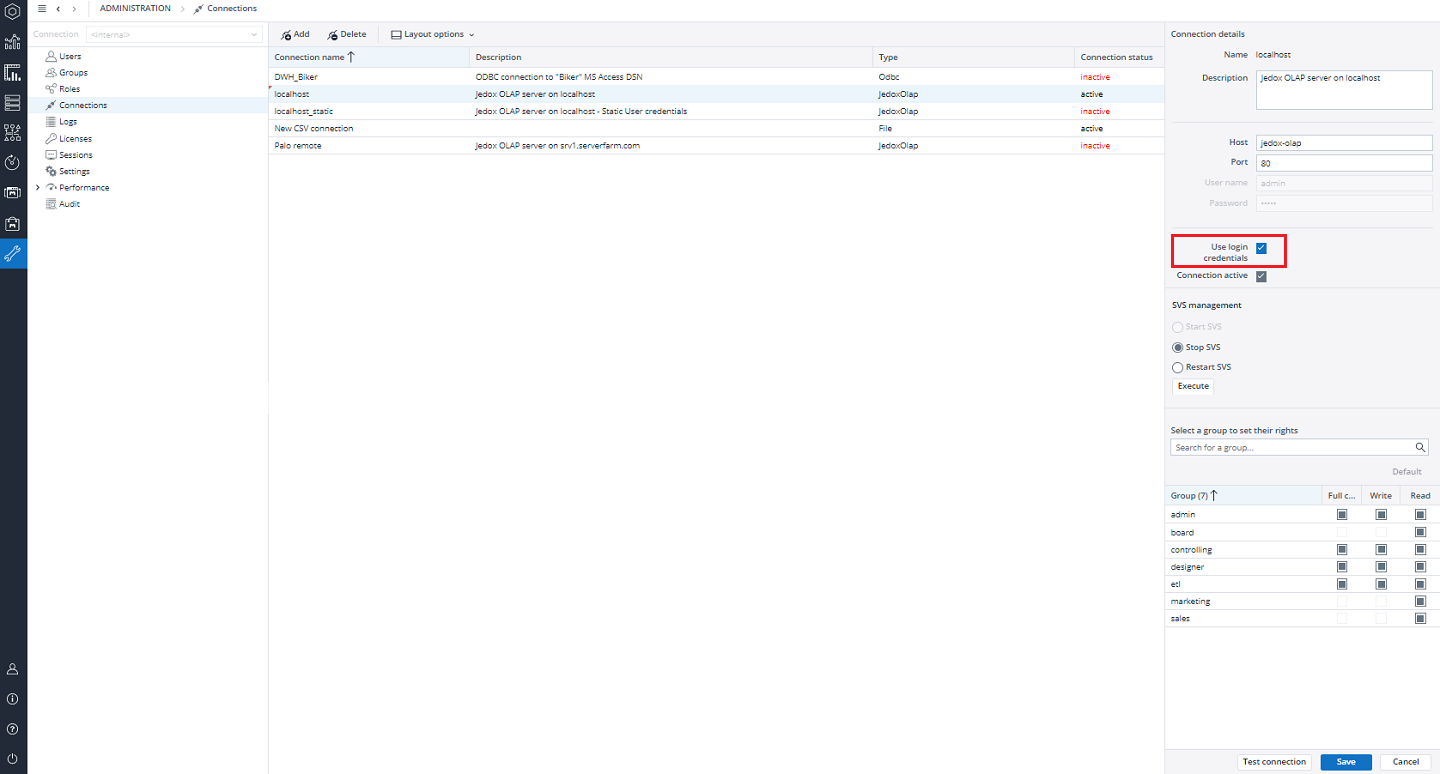The image size is (1440, 774).
Task: Open the Layout options dropdown
Action: click(x=432, y=35)
